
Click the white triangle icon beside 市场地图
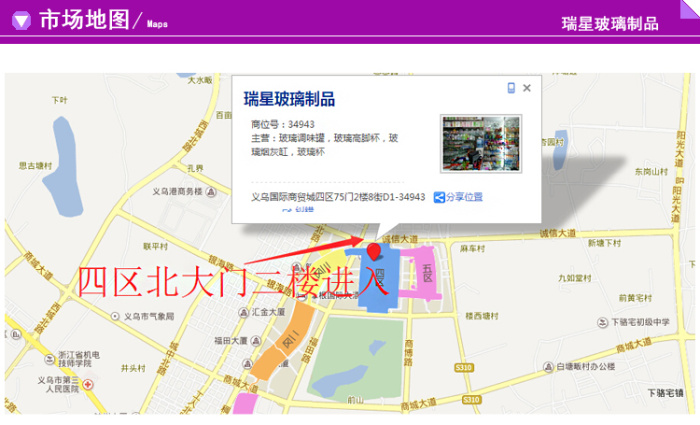[20, 21]
